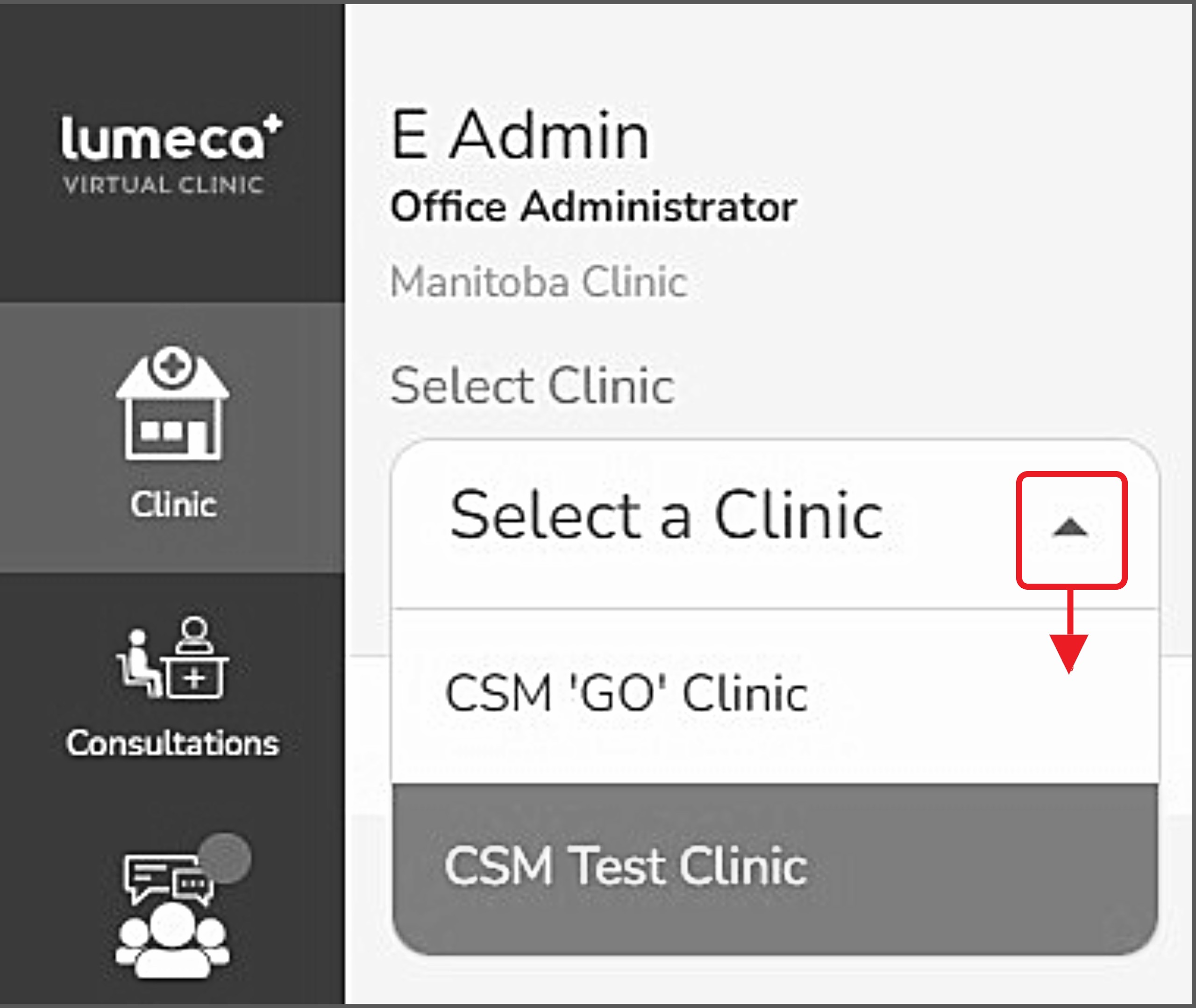Click the 'Select Clinic' field label
The width and height of the screenshot is (1196, 1008).
point(532,386)
